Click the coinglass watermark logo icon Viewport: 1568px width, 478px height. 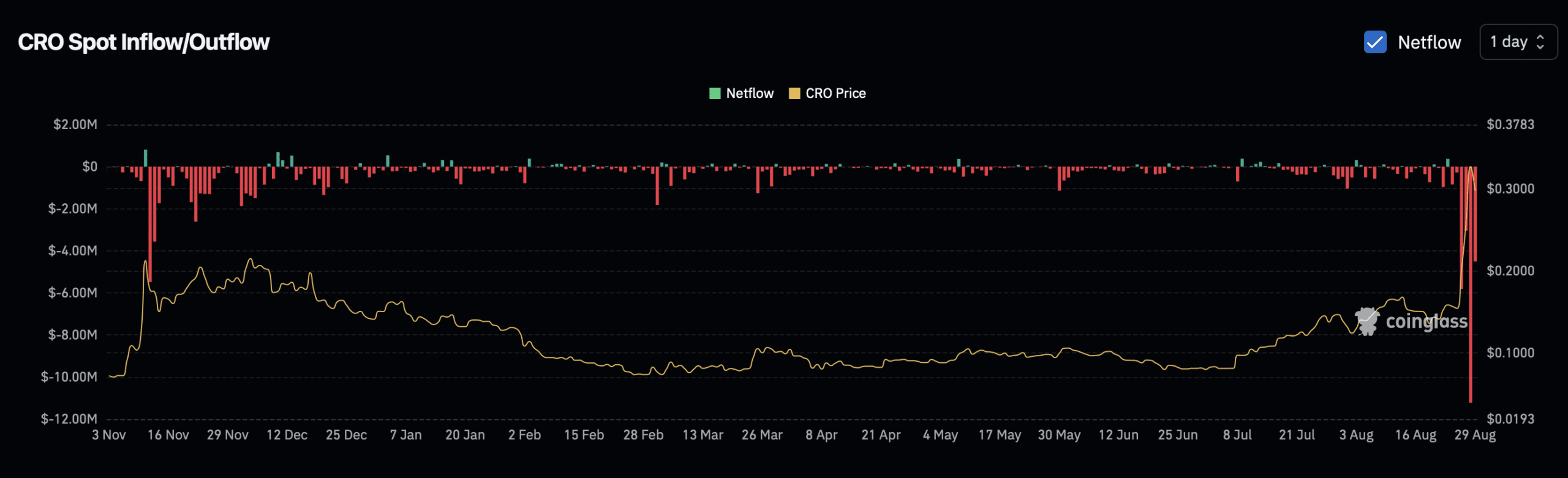click(1367, 321)
